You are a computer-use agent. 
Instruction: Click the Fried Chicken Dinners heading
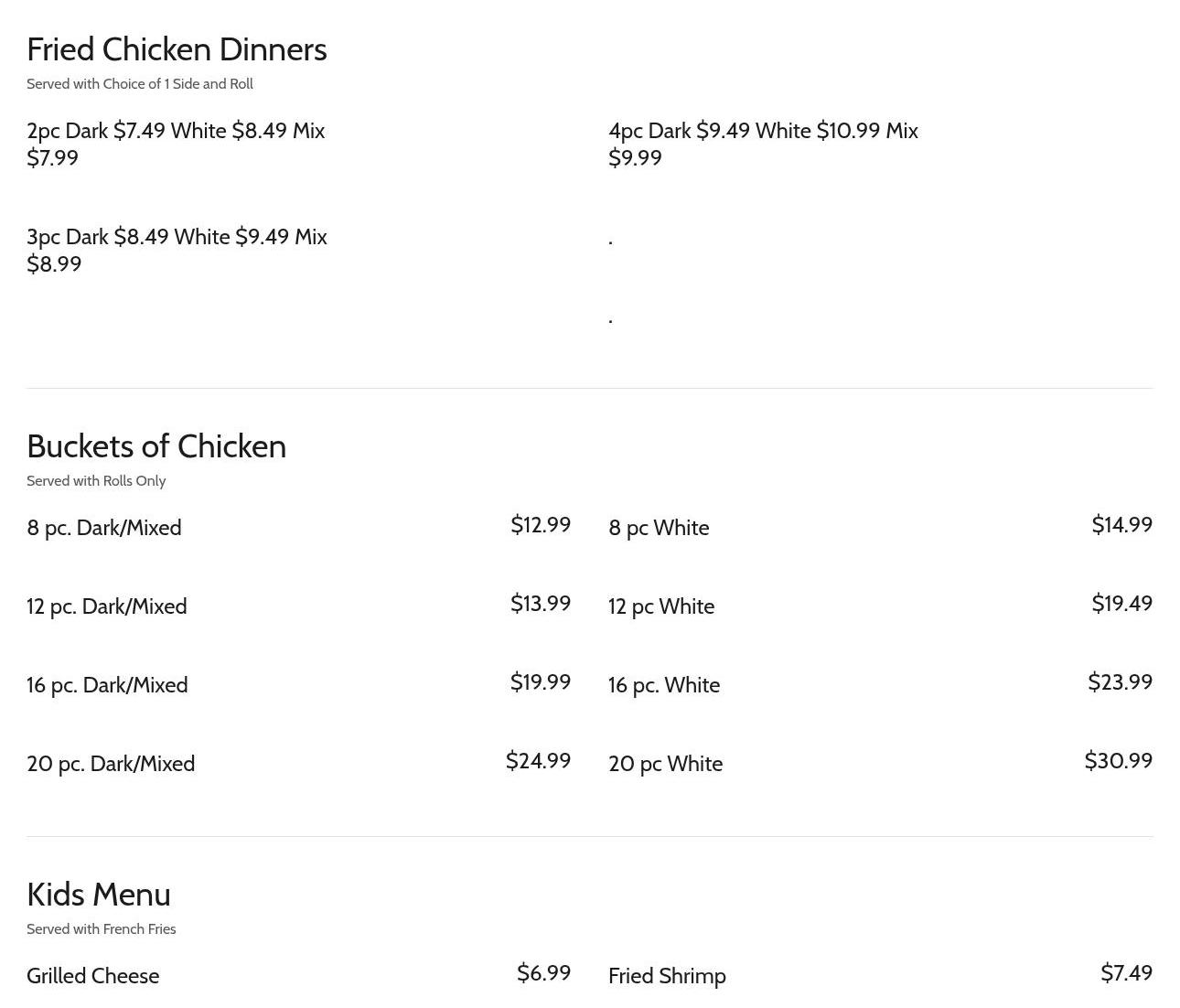[177, 49]
